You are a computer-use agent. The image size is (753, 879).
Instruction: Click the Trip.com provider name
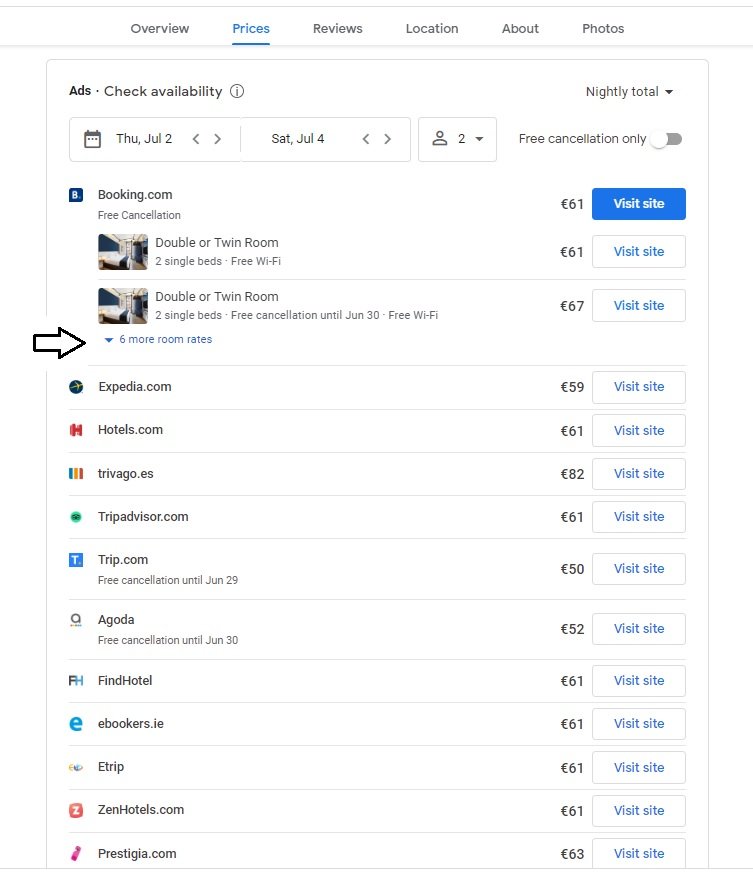pyautogui.click(x=123, y=559)
